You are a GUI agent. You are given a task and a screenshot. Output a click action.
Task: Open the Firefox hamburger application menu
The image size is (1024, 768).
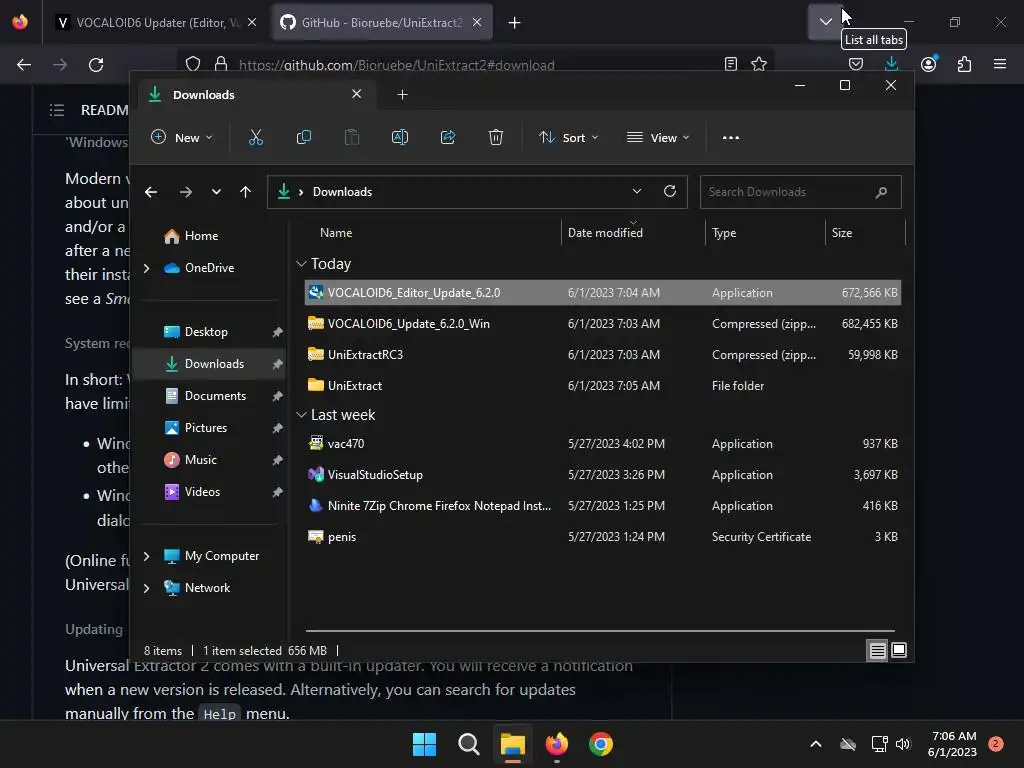[x=1000, y=64]
